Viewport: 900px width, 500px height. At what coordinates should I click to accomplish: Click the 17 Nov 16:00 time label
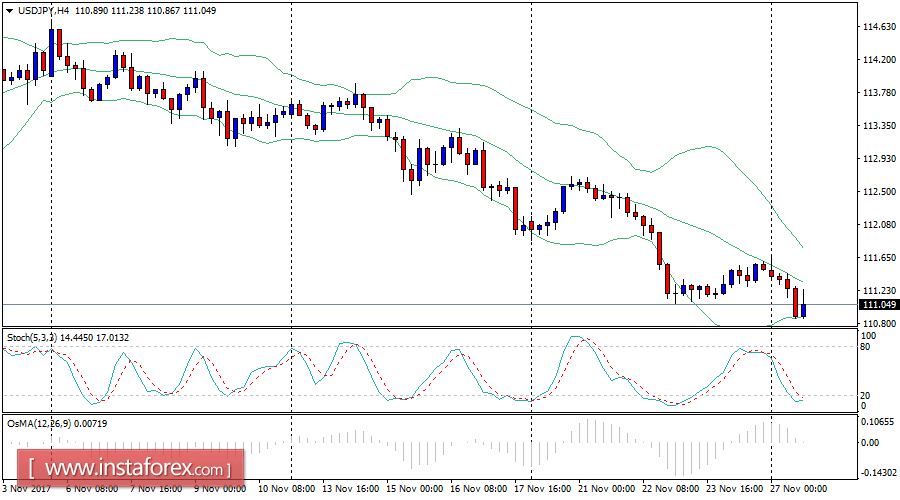tap(542, 489)
